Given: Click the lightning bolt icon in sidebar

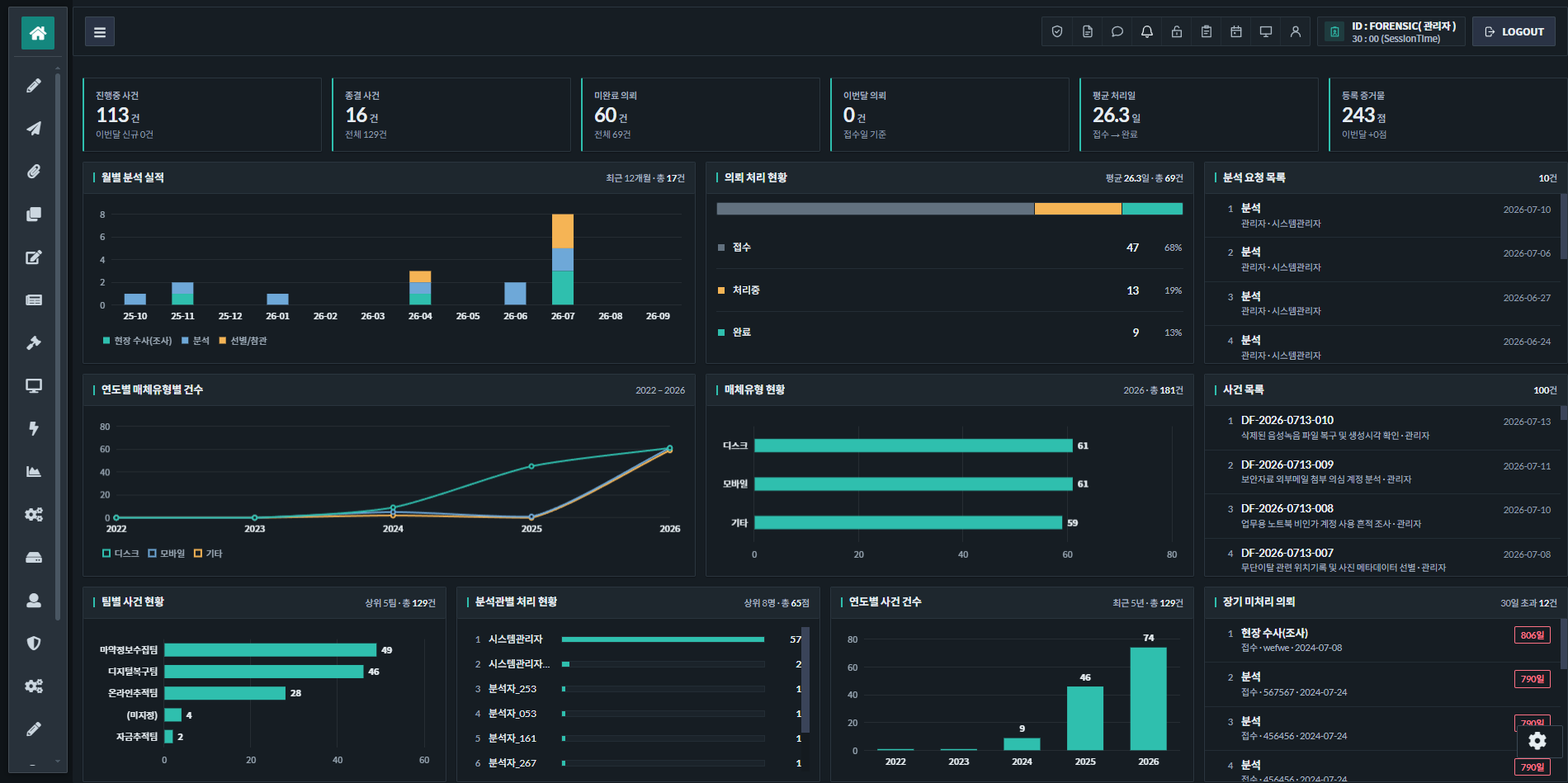Looking at the screenshot, I should [34, 429].
